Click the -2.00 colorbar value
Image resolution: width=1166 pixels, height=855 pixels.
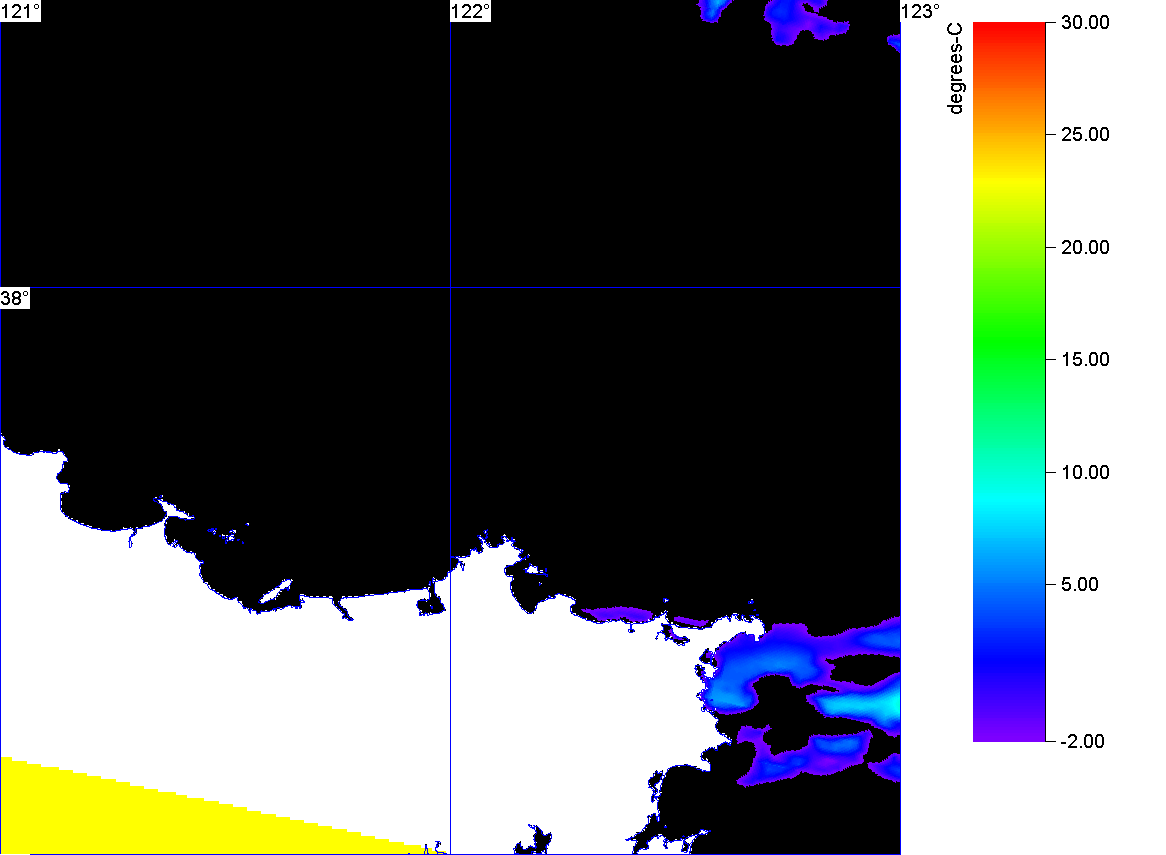pos(1082,741)
